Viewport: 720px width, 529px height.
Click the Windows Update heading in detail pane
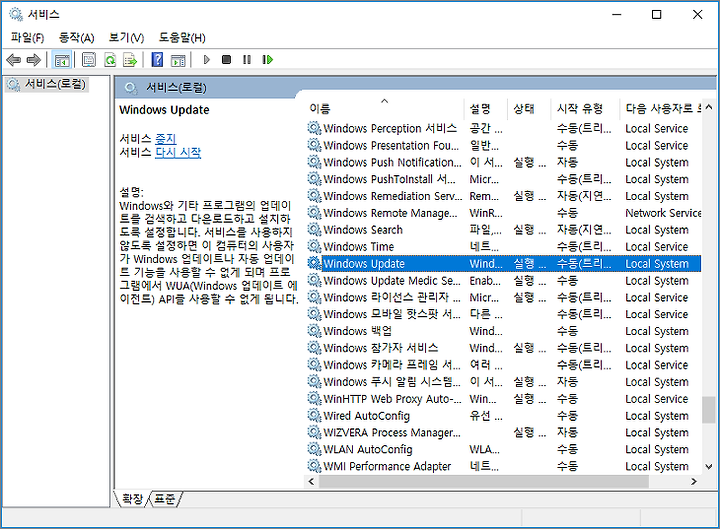pos(164,110)
